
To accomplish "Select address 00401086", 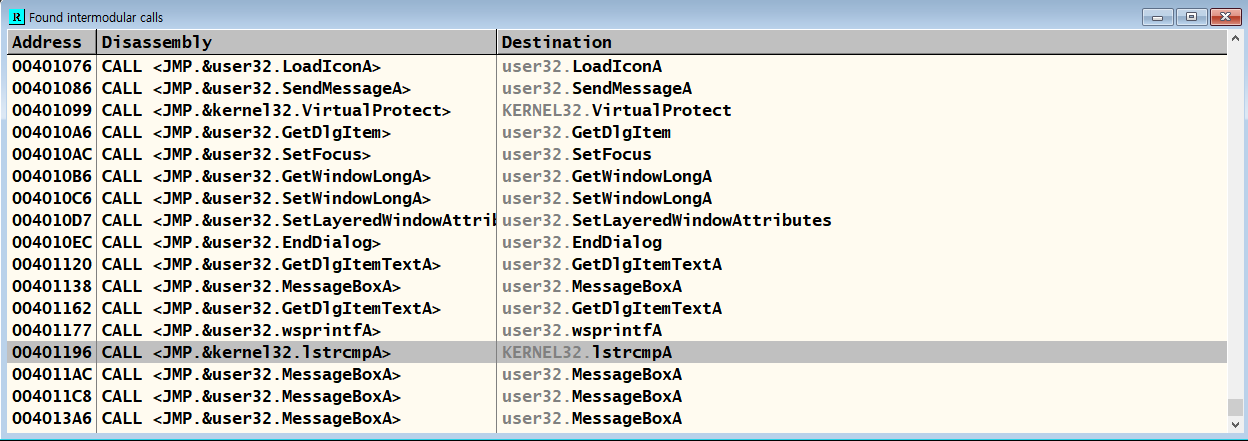I will pyautogui.click(x=52, y=88).
